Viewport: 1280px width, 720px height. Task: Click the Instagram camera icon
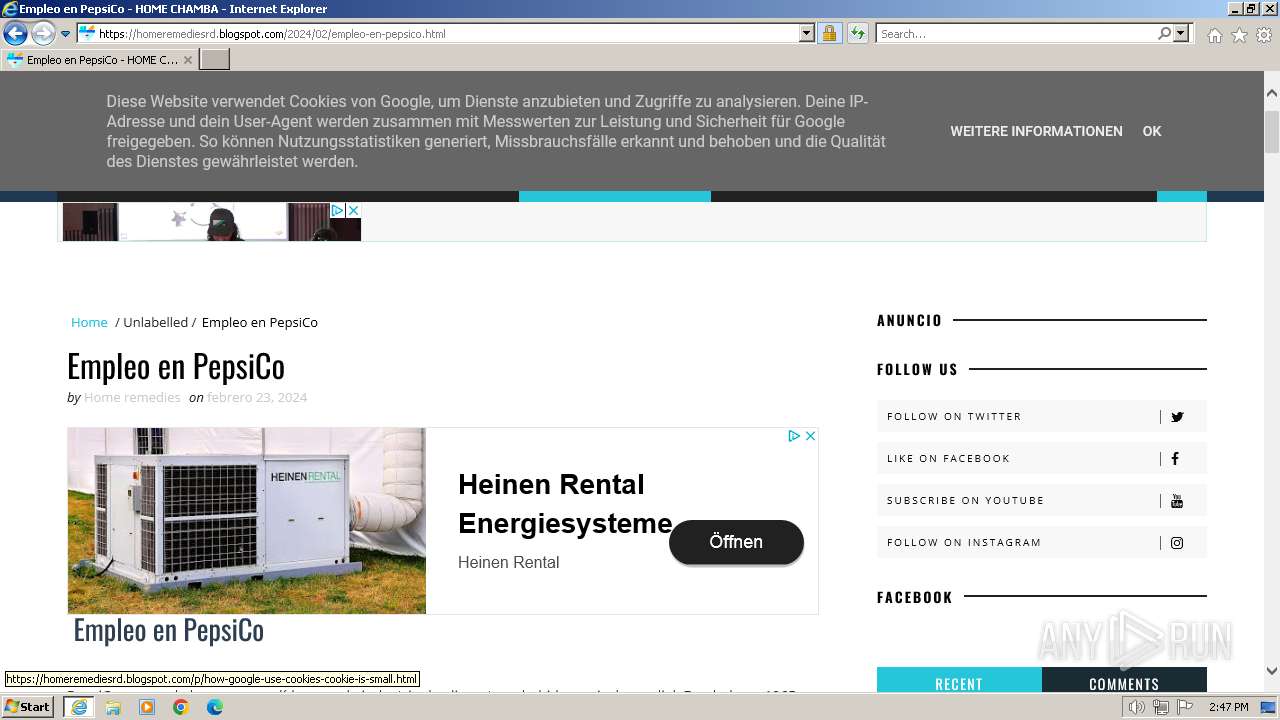click(x=1177, y=543)
